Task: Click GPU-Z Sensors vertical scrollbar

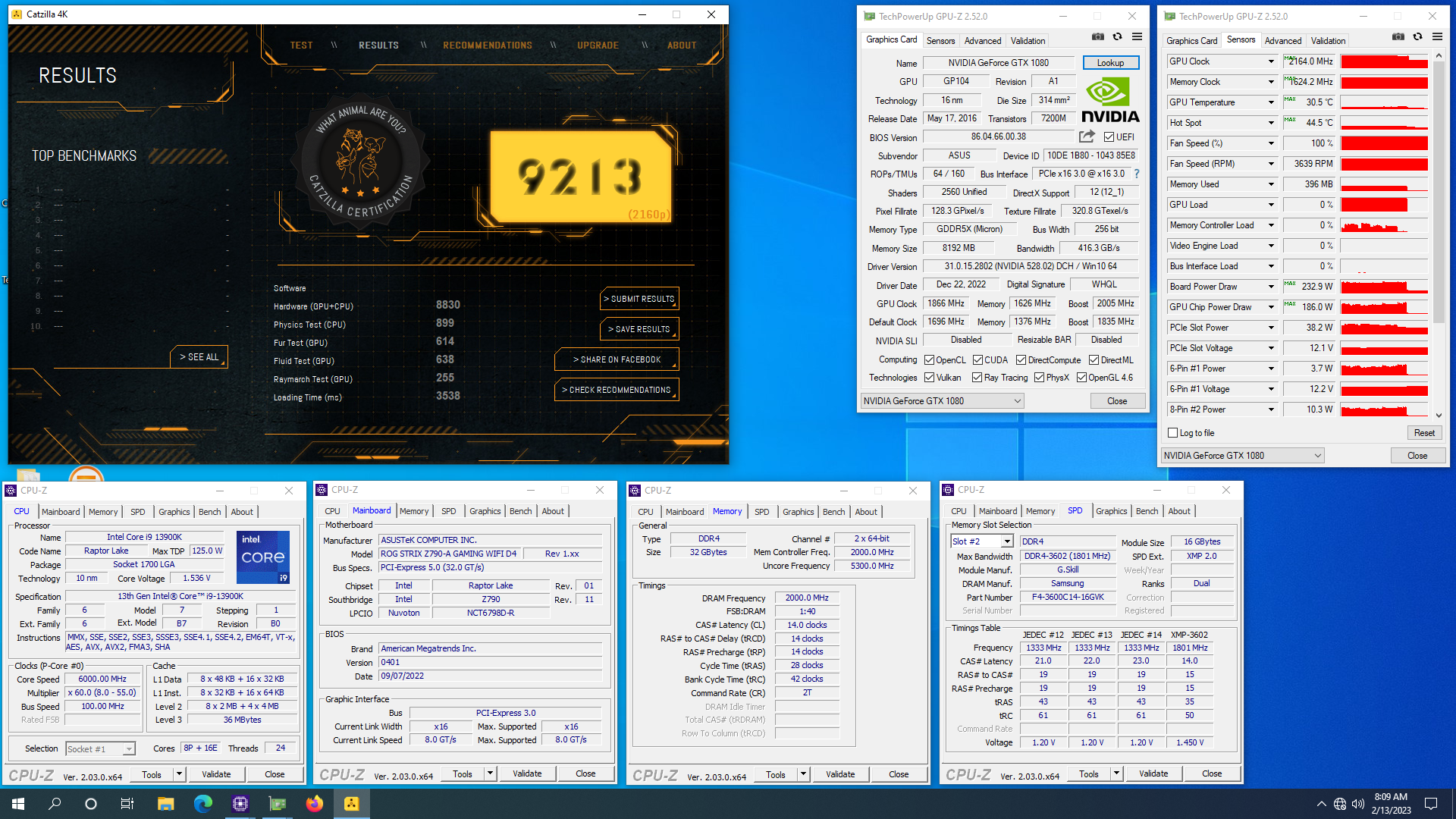Action: coord(1439,235)
